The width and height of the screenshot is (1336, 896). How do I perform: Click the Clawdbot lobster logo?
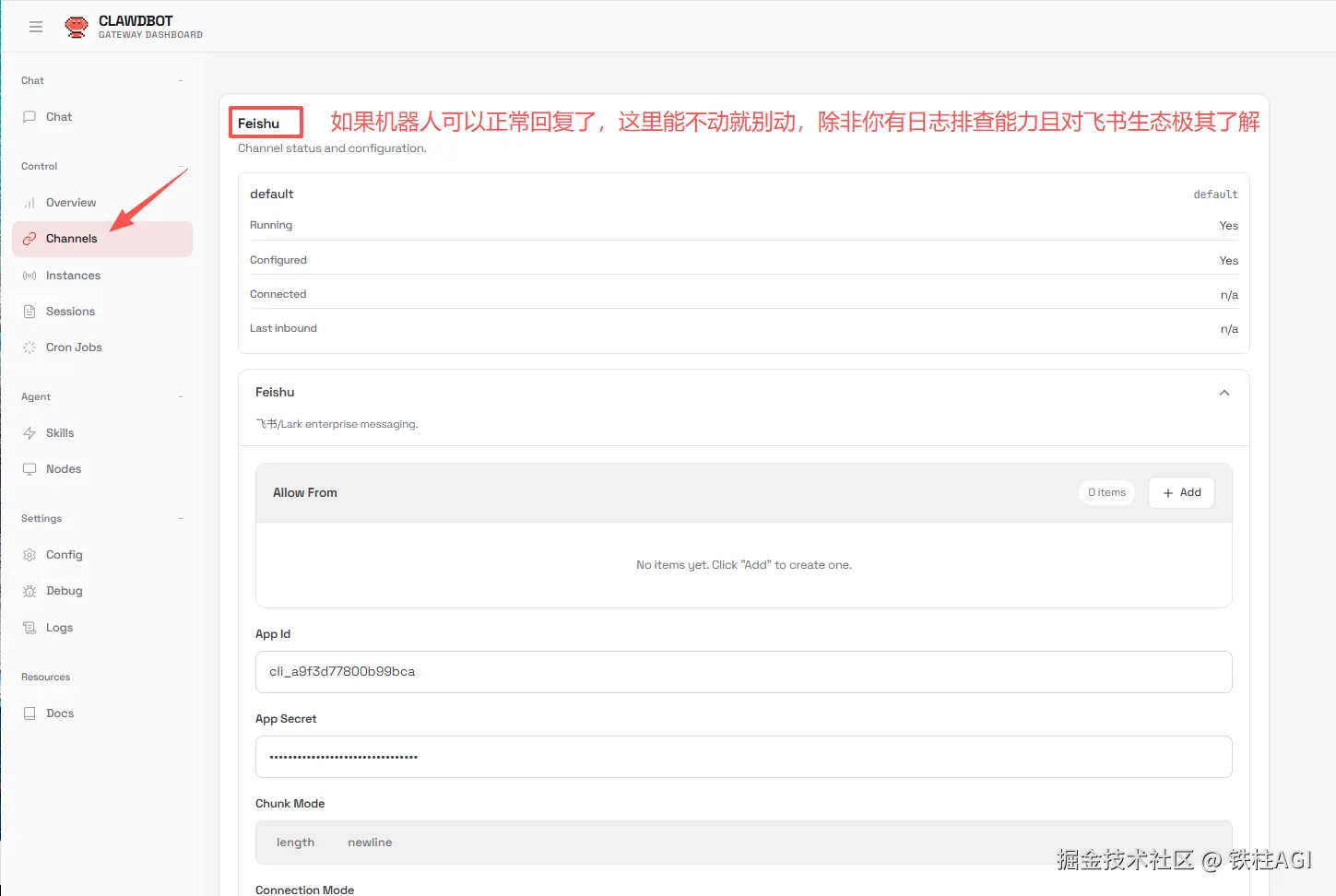point(77,27)
